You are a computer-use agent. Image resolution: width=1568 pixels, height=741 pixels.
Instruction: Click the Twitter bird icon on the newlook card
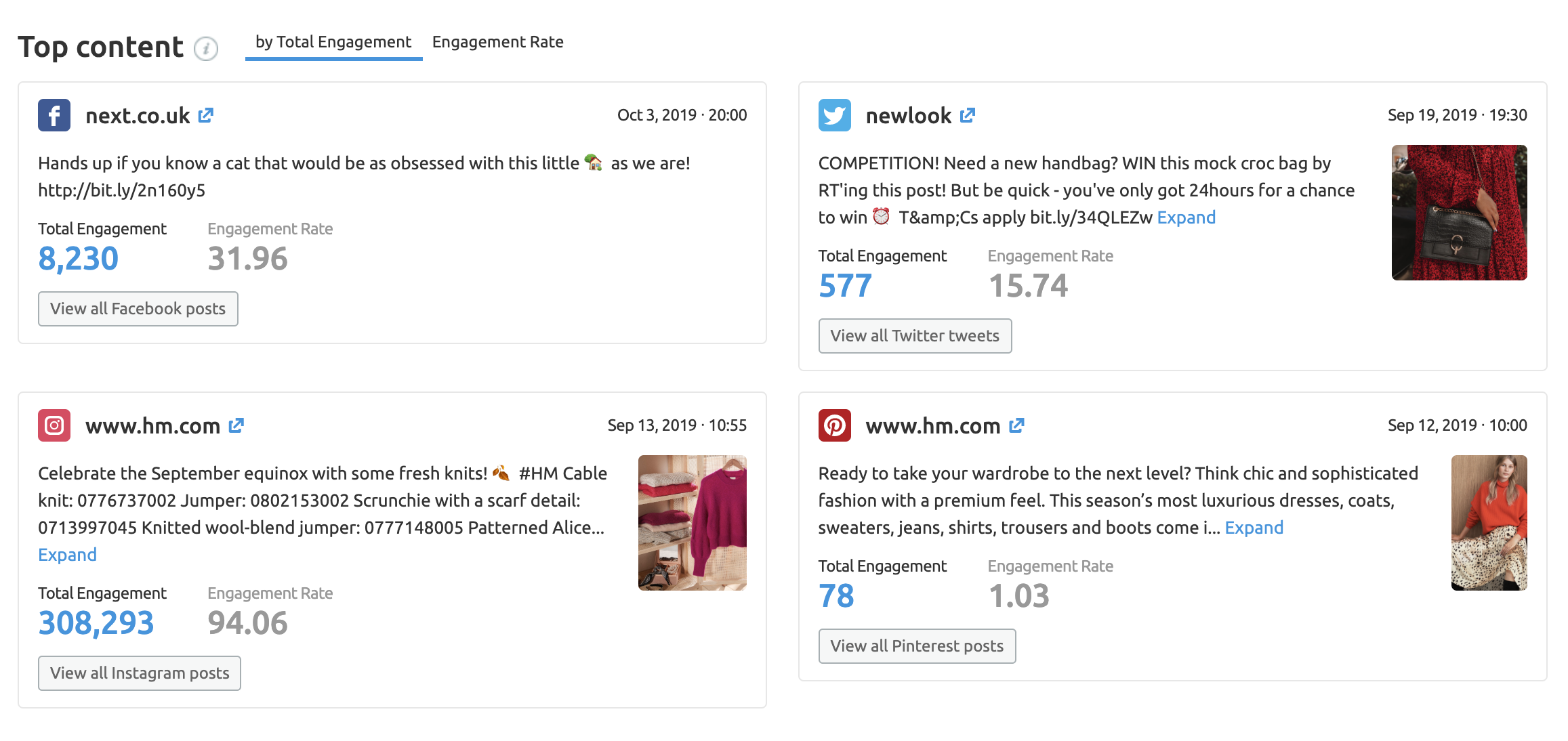click(x=835, y=115)
